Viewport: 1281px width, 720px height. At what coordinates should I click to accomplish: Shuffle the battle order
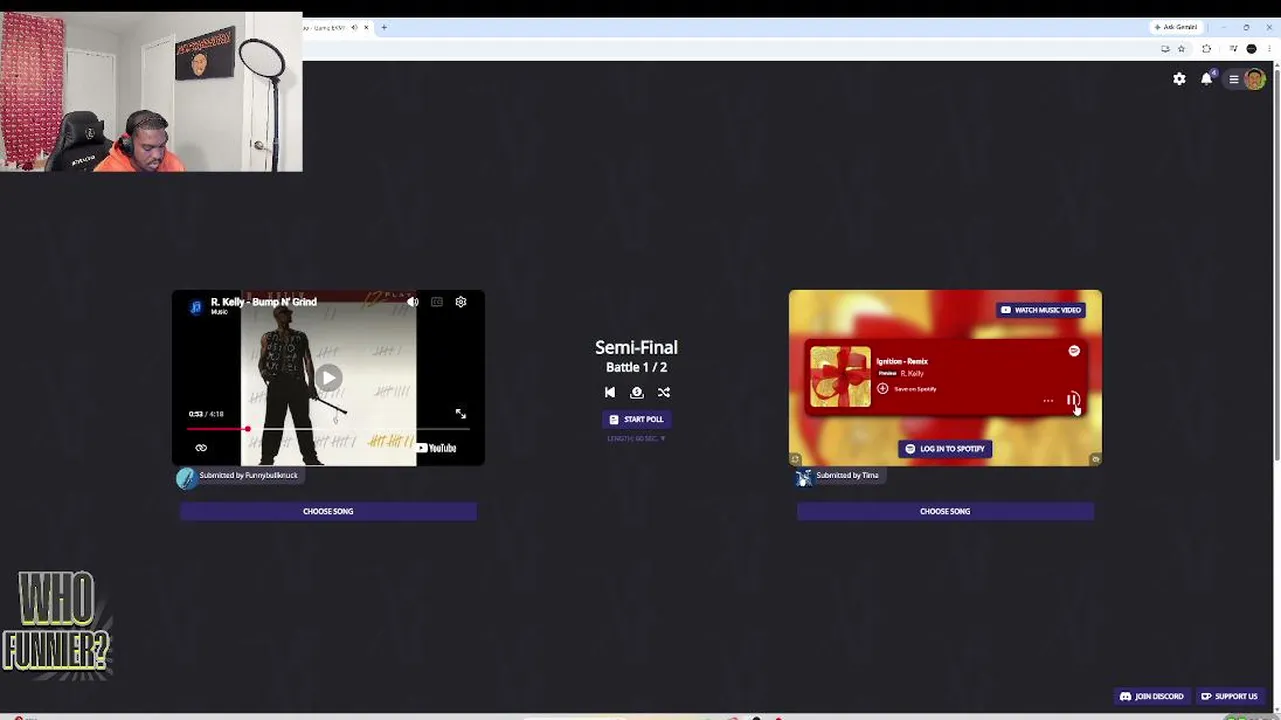(x=664, y=392)
